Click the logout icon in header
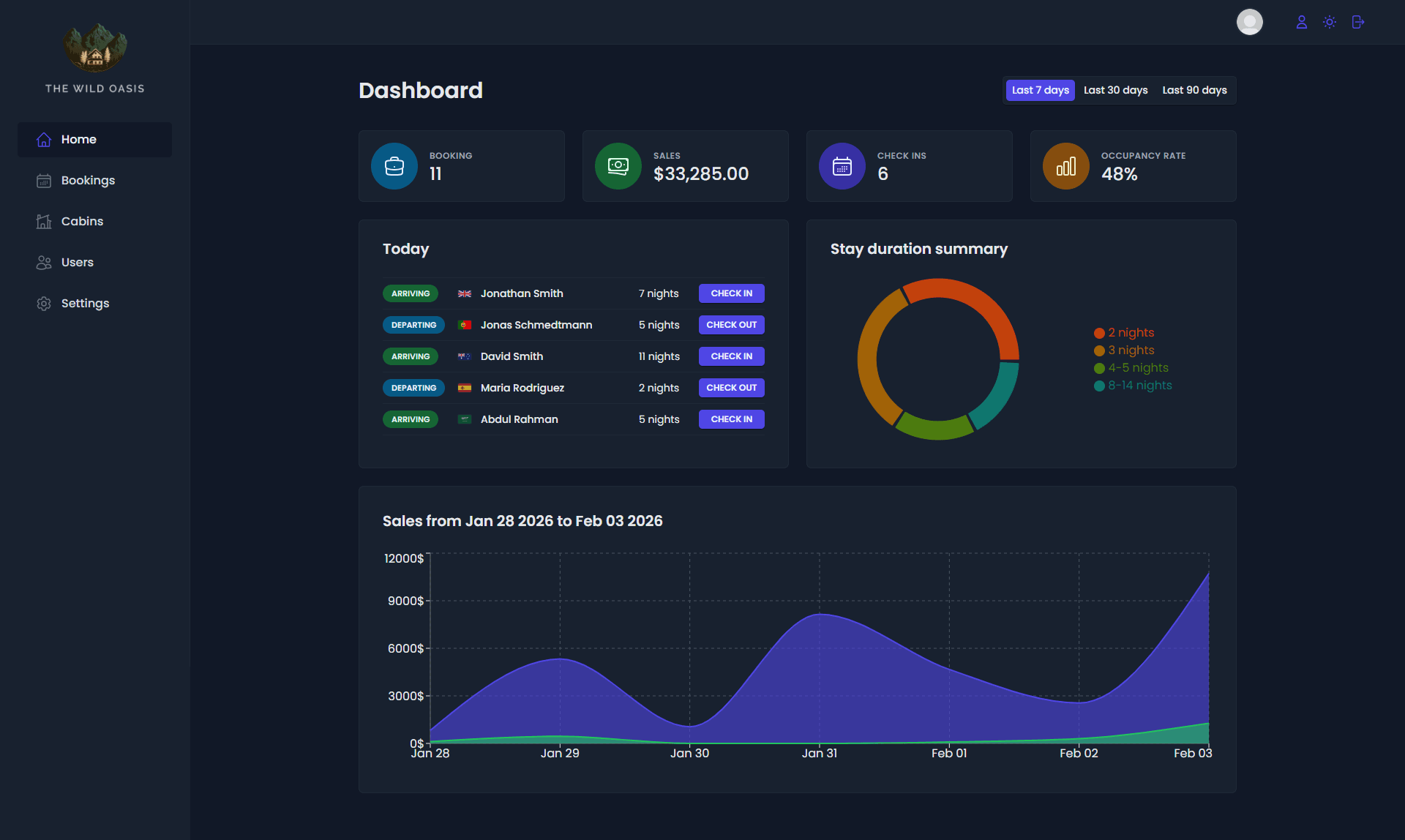Screen dimensions: 1405x840 click(1357, 22)
